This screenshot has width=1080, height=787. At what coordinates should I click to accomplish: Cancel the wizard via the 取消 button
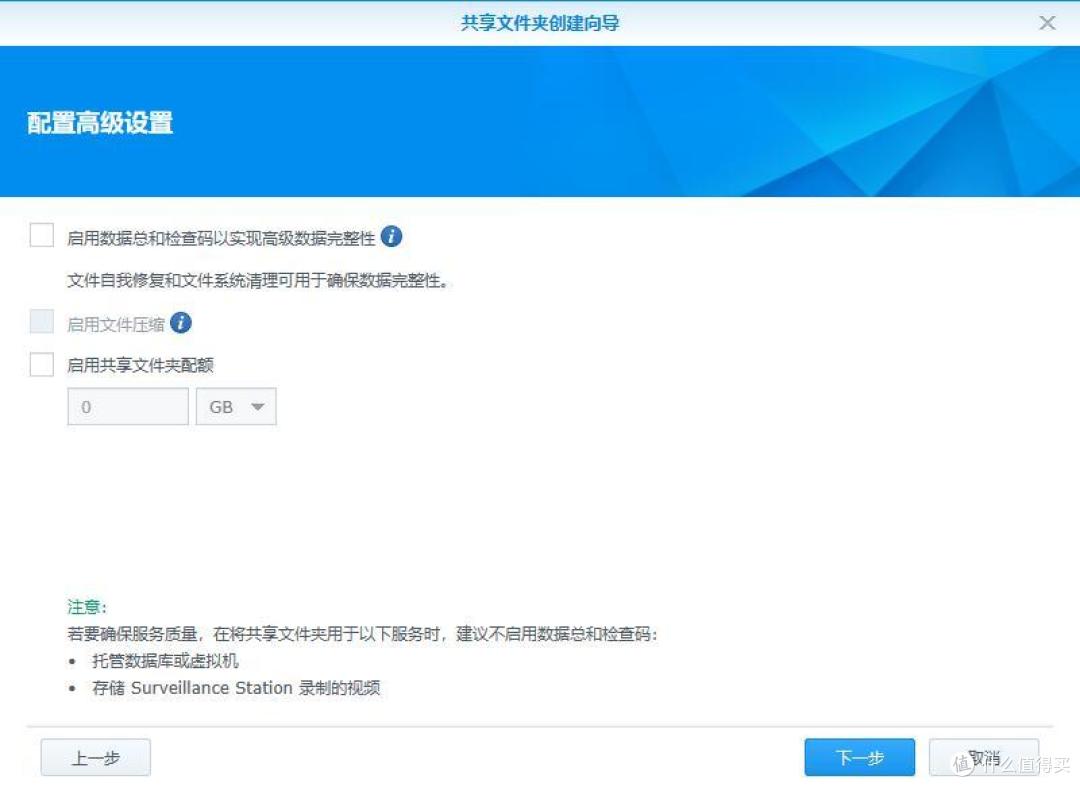[985, 757]
